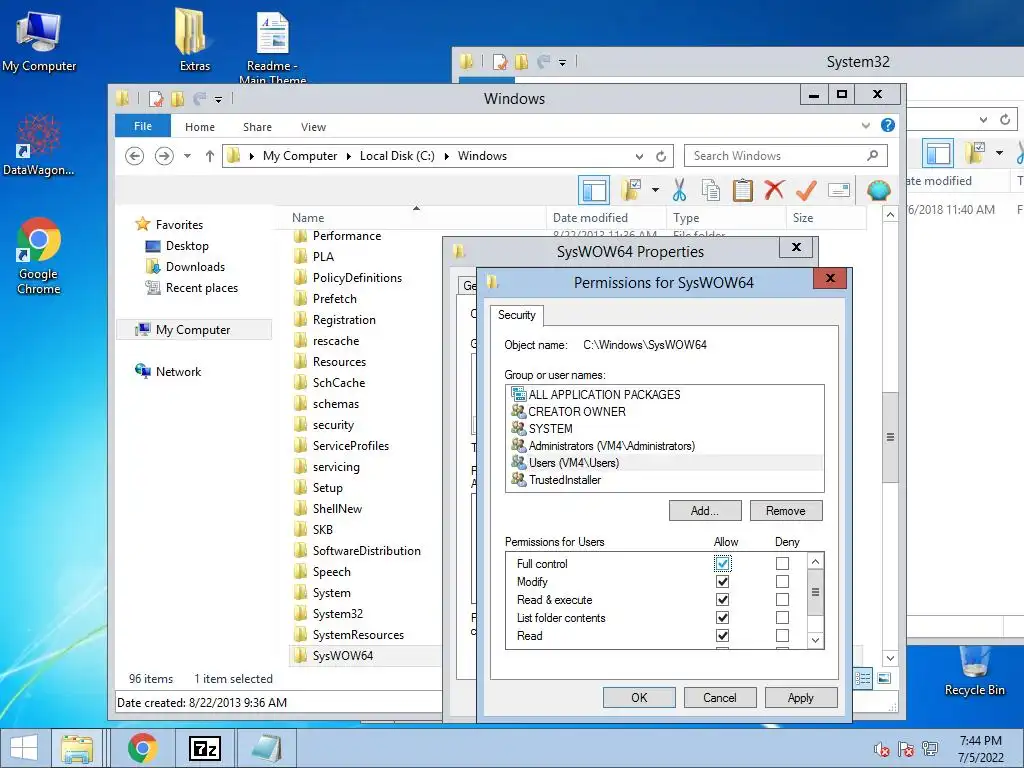
Task: Expand the Local Disk (C:) breadcrumb arrow
Action: 447,156
